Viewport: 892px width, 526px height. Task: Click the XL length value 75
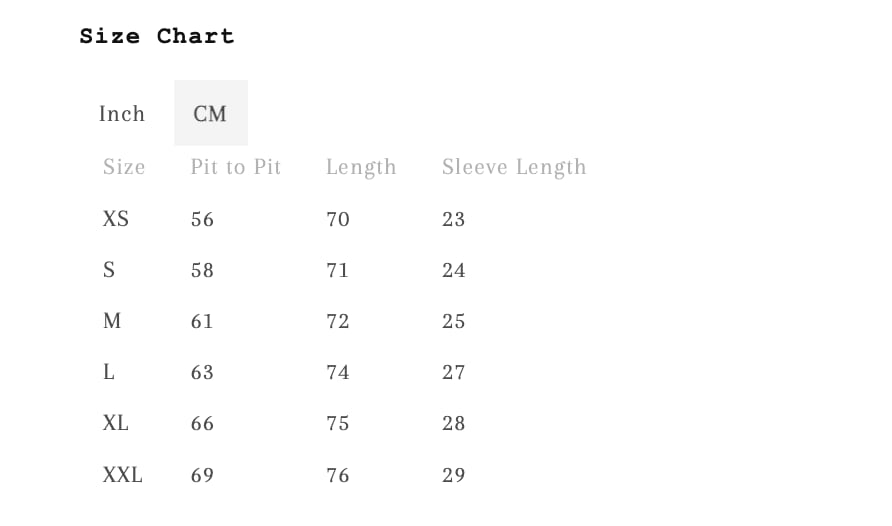tap(337, 424)
